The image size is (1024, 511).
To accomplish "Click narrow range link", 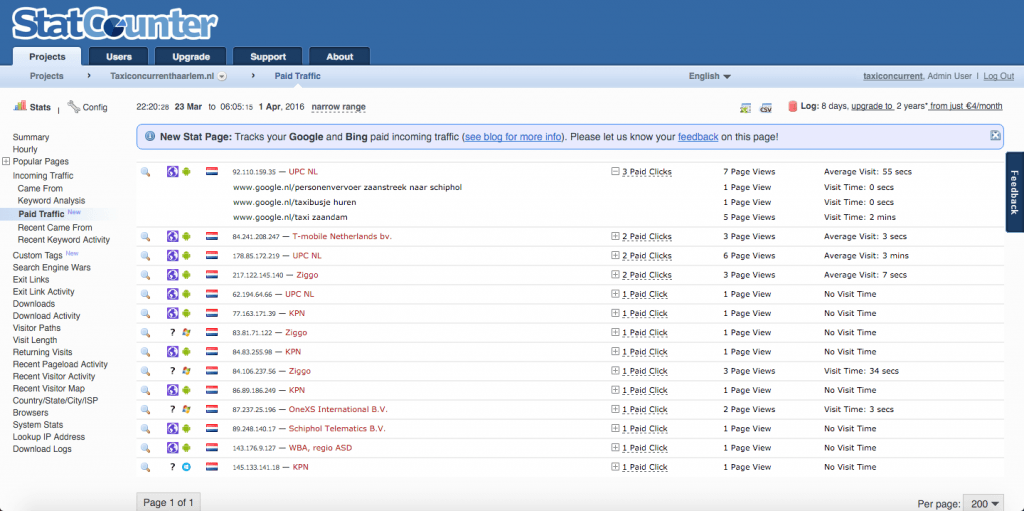I will pyautogui.click(x=338, y=107).
